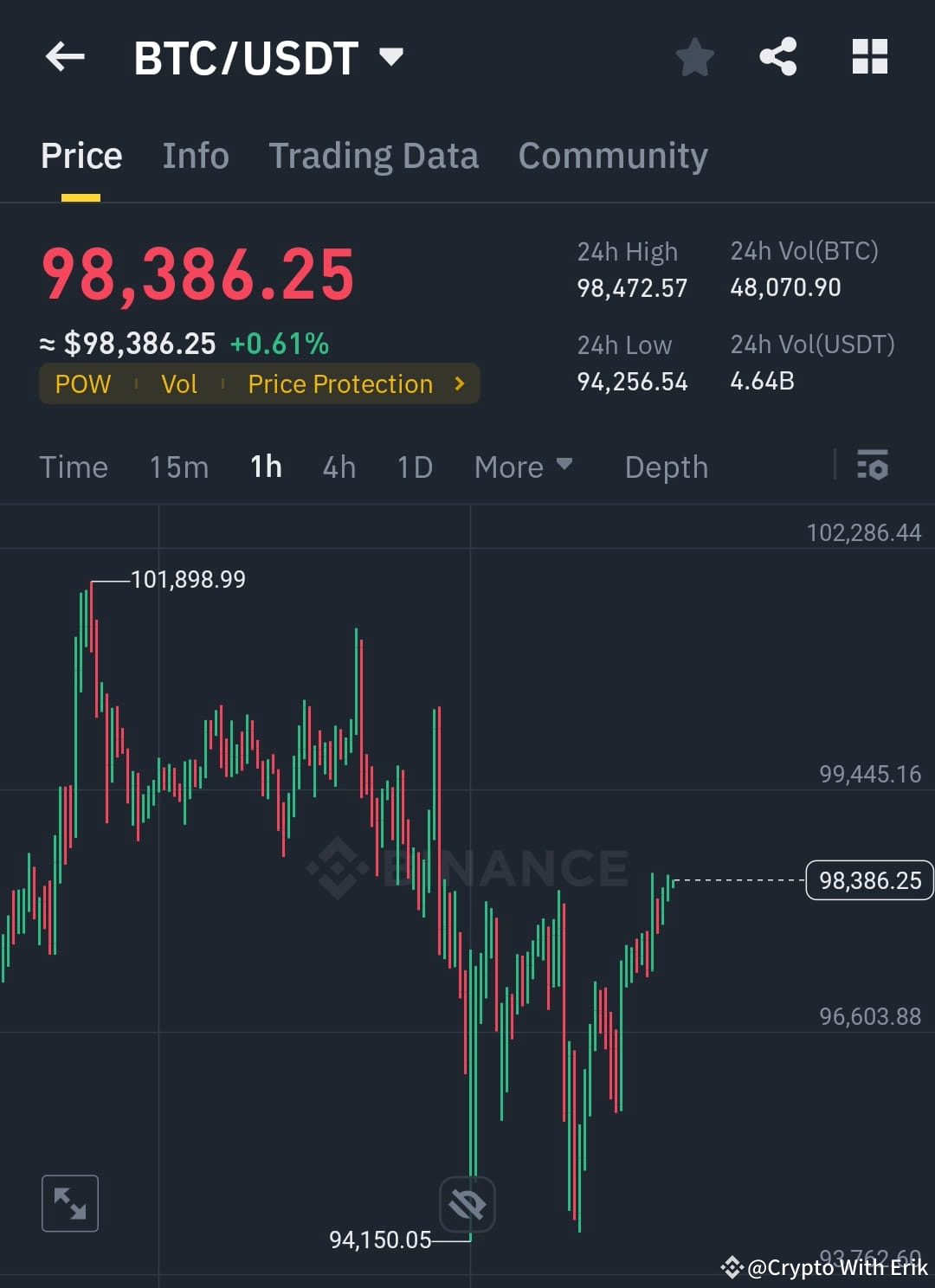Open the POW tag details

coord(82,383)
